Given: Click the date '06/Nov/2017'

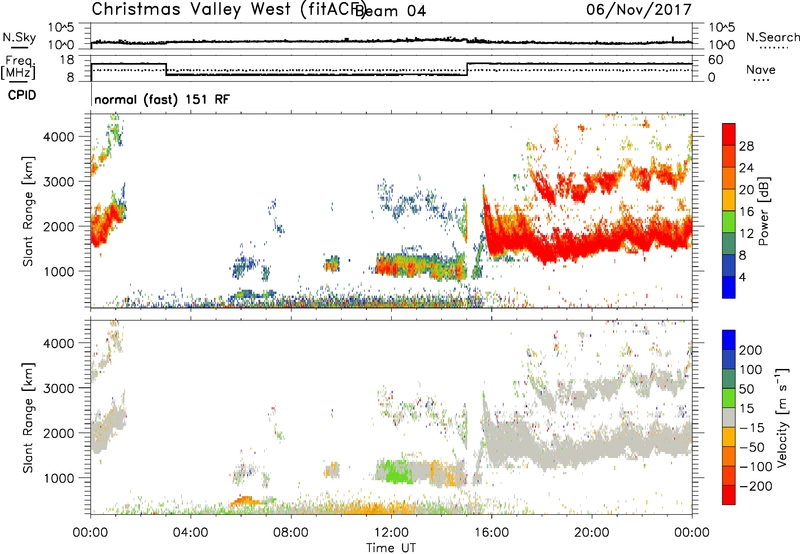Looking at the screenshot, I should pyautogui.click(x=639, y=9).
